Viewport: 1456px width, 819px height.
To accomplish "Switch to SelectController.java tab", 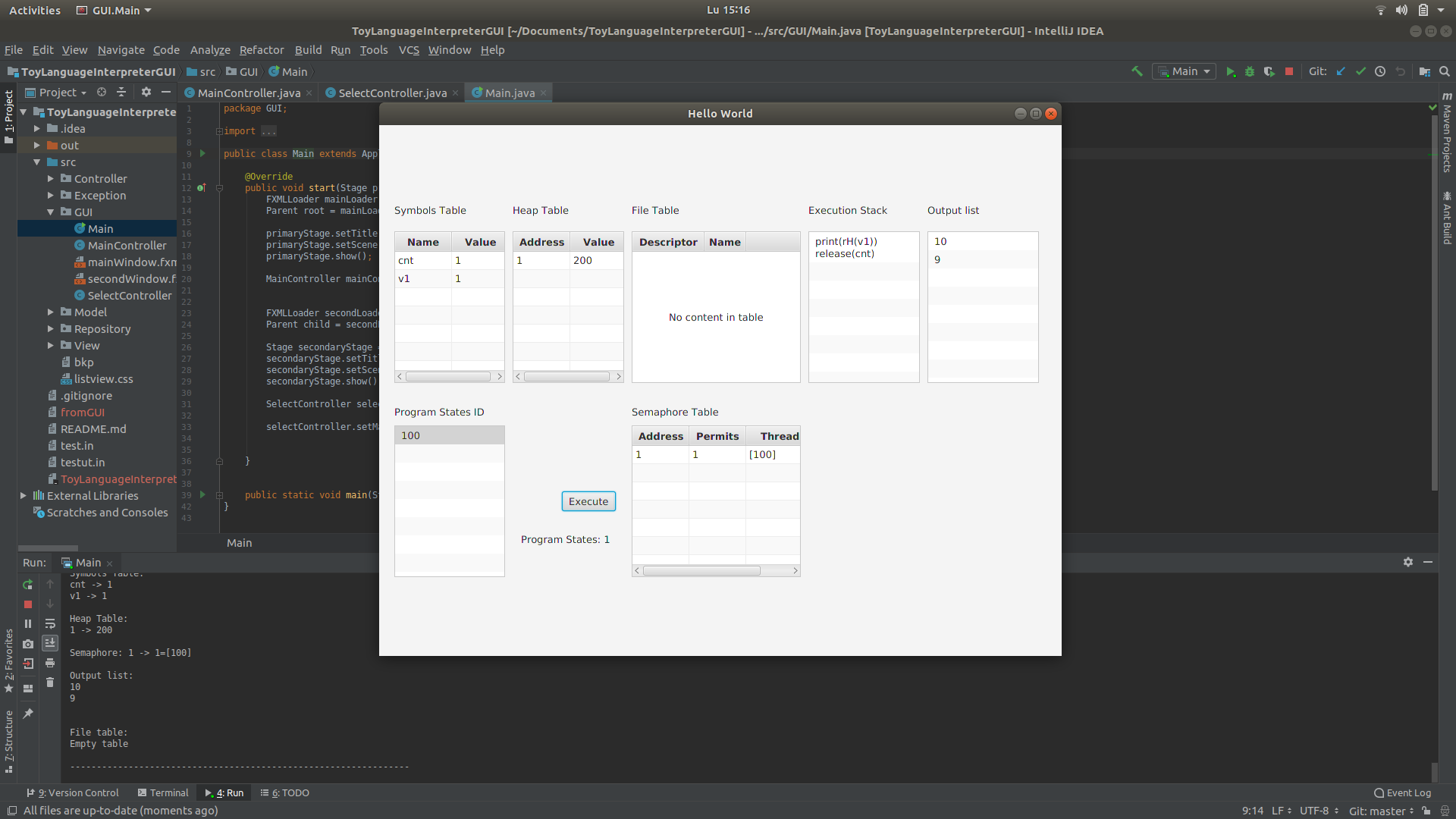I will [392, 93].
